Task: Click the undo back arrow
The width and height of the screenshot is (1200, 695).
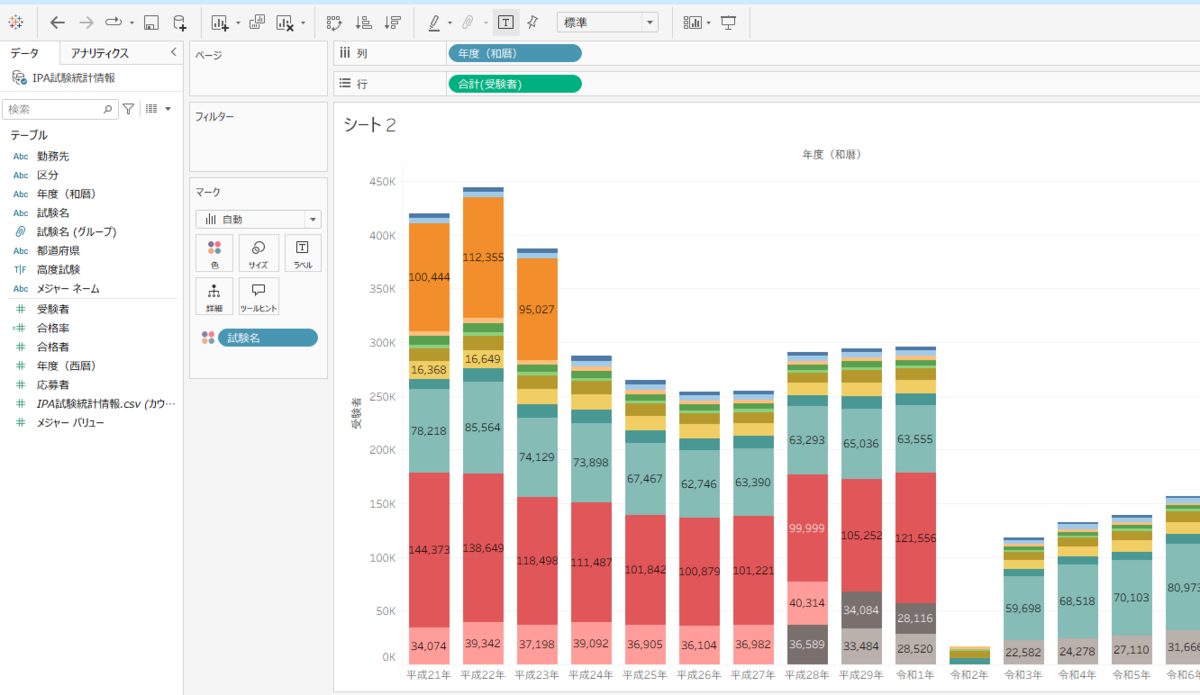Action: click(x=57, y=22)
